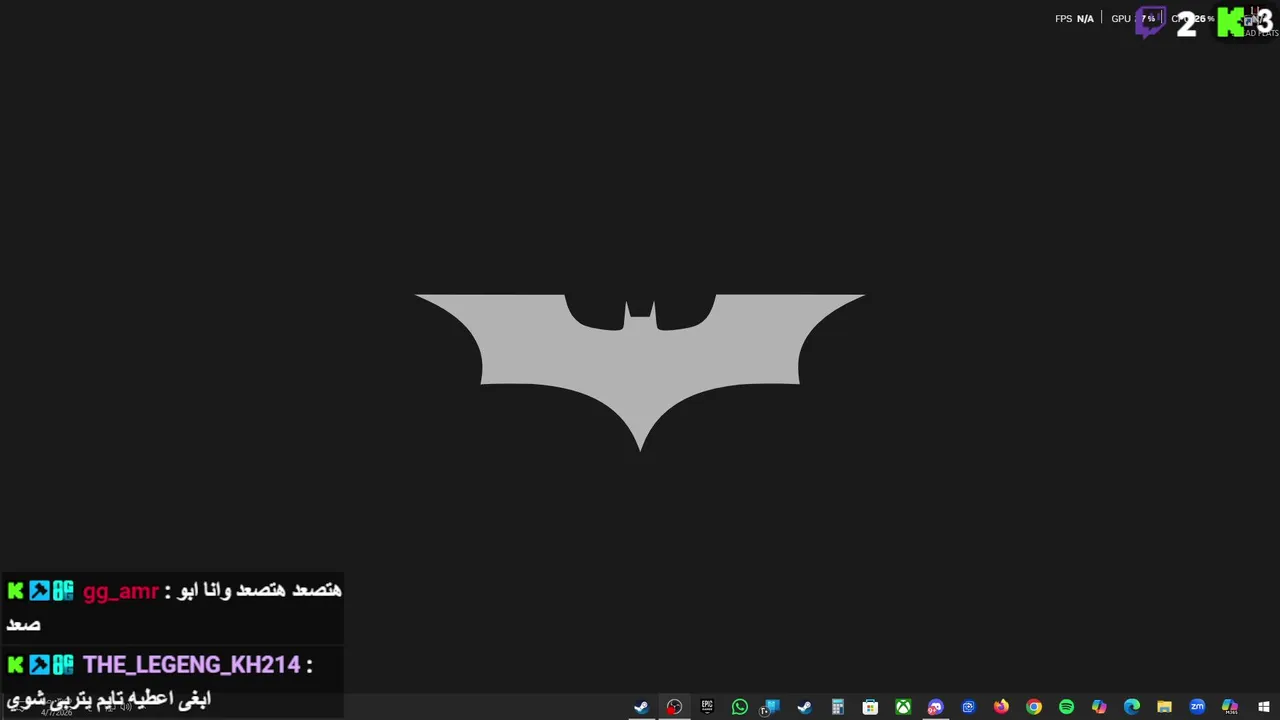Viewport: 1280px width, 720px height.
Task: Click the THE_LEGENG_KH214 username in chat
Action: click(191, 665)
